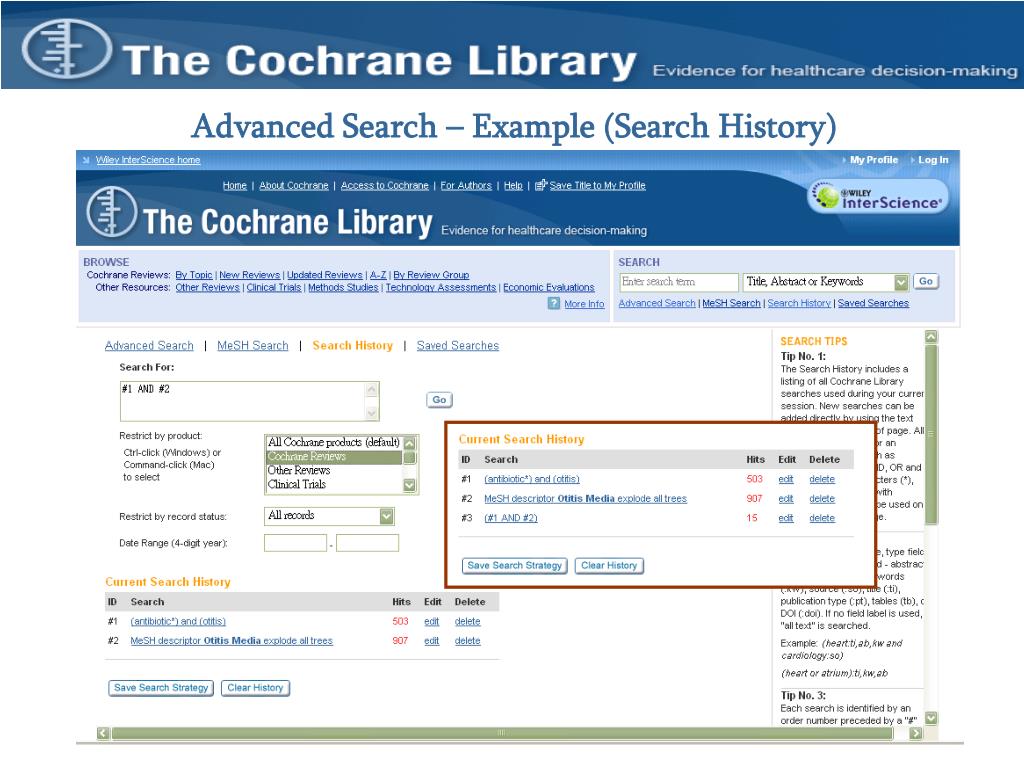Viewport: 1024px width, 768px height.
Task: Click MeSH Search link under quick search
Action: click(x=731, y=303)
